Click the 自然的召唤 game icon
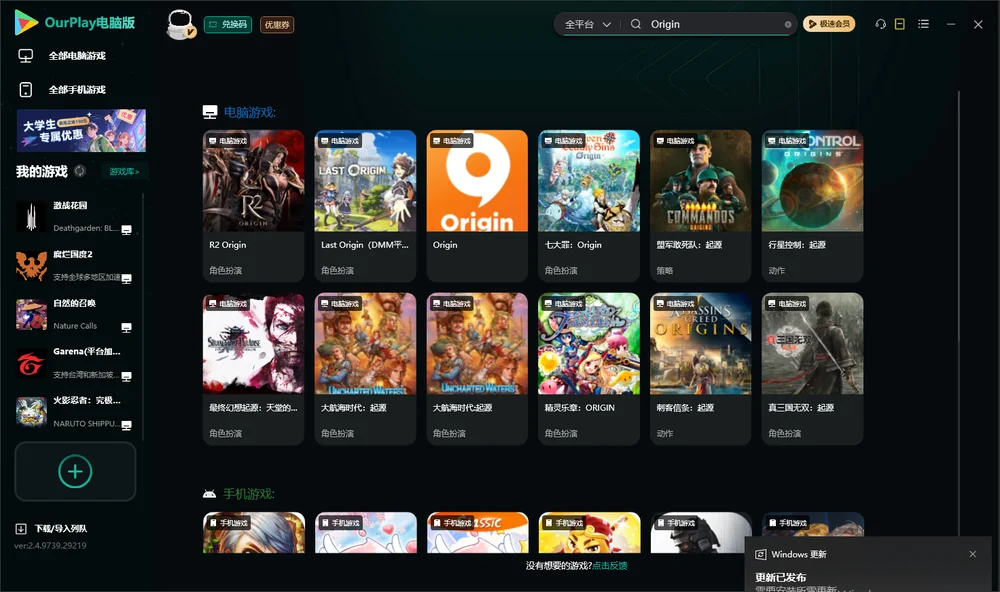This screenshot has height=592, width=1000. [31, 314]
